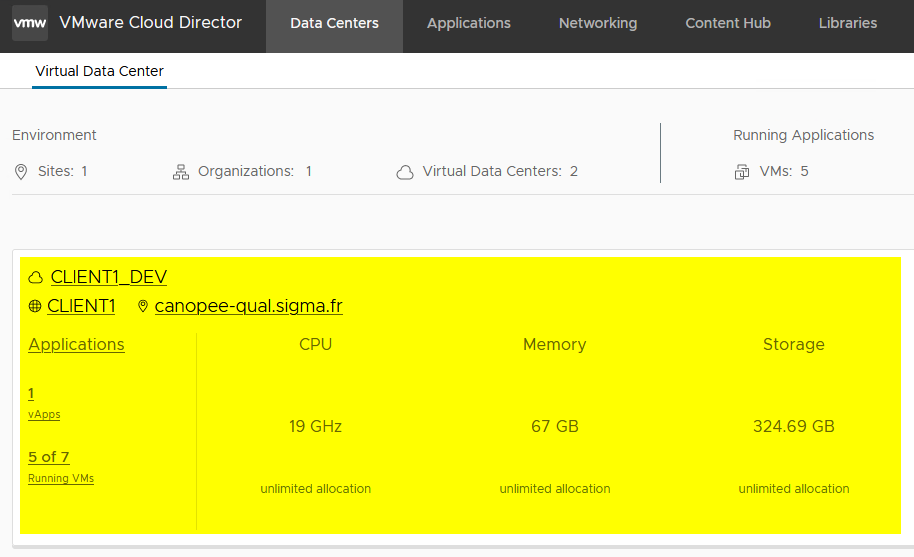Click the Virtual Data Centers: 2 text

pyautogui.click(x=500, y=171)
